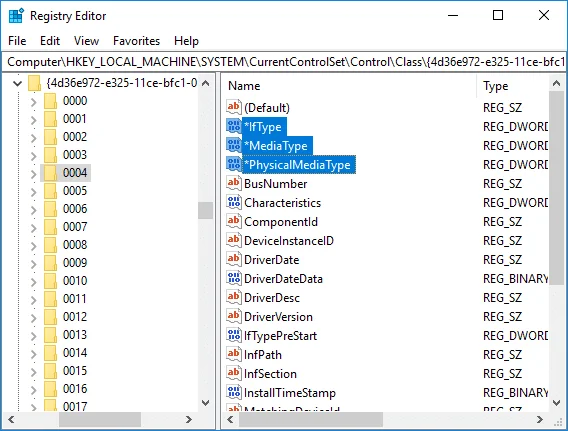Select the InfPath value name

click(263, 355)
